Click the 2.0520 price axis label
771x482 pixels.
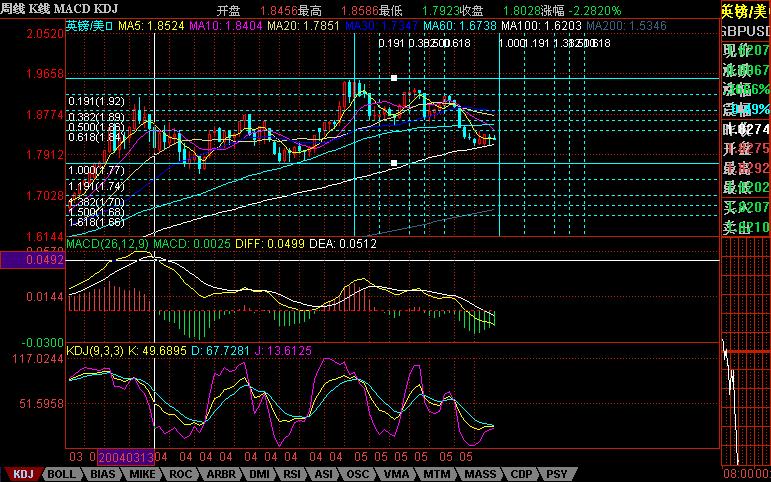45,34
